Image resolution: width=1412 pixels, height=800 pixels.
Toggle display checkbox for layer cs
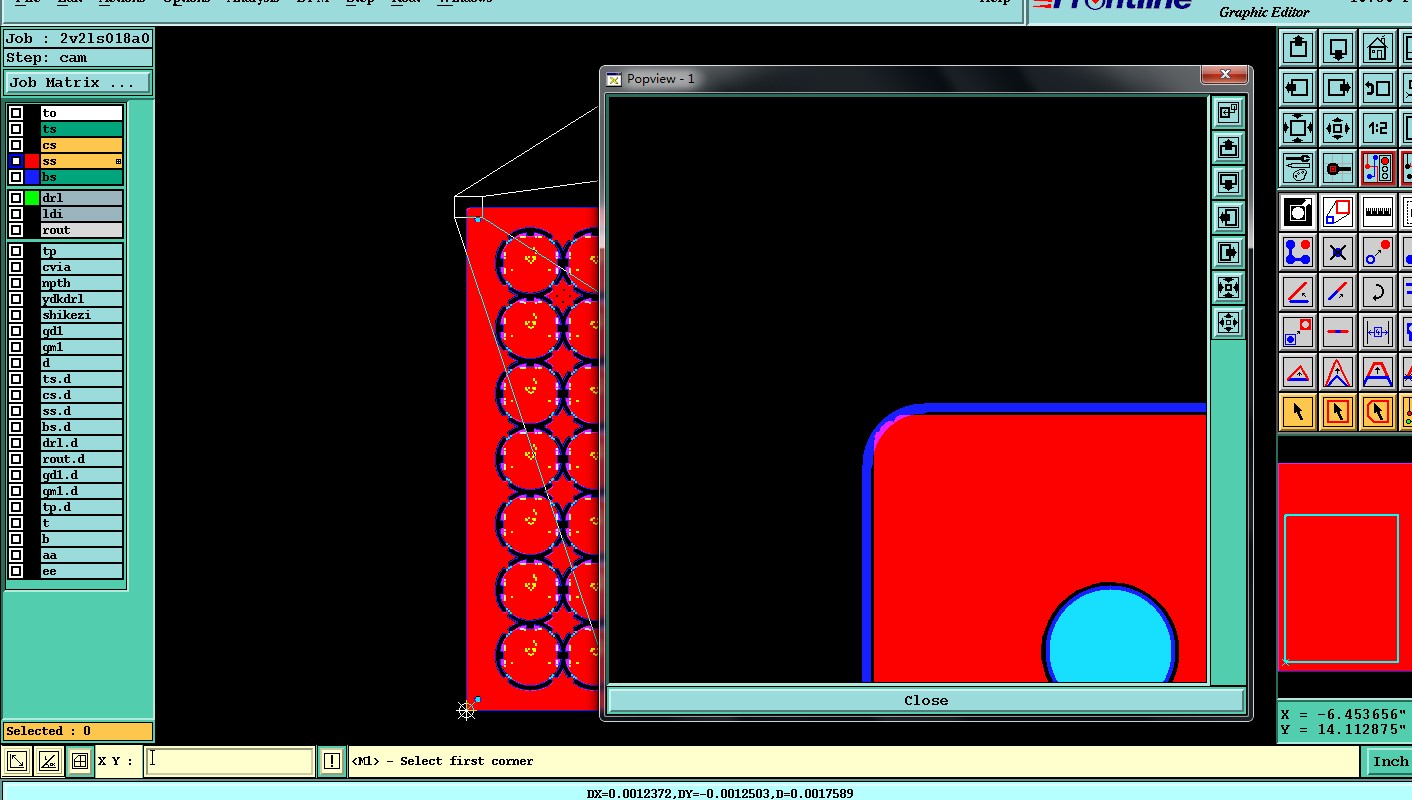click(16, 145)
